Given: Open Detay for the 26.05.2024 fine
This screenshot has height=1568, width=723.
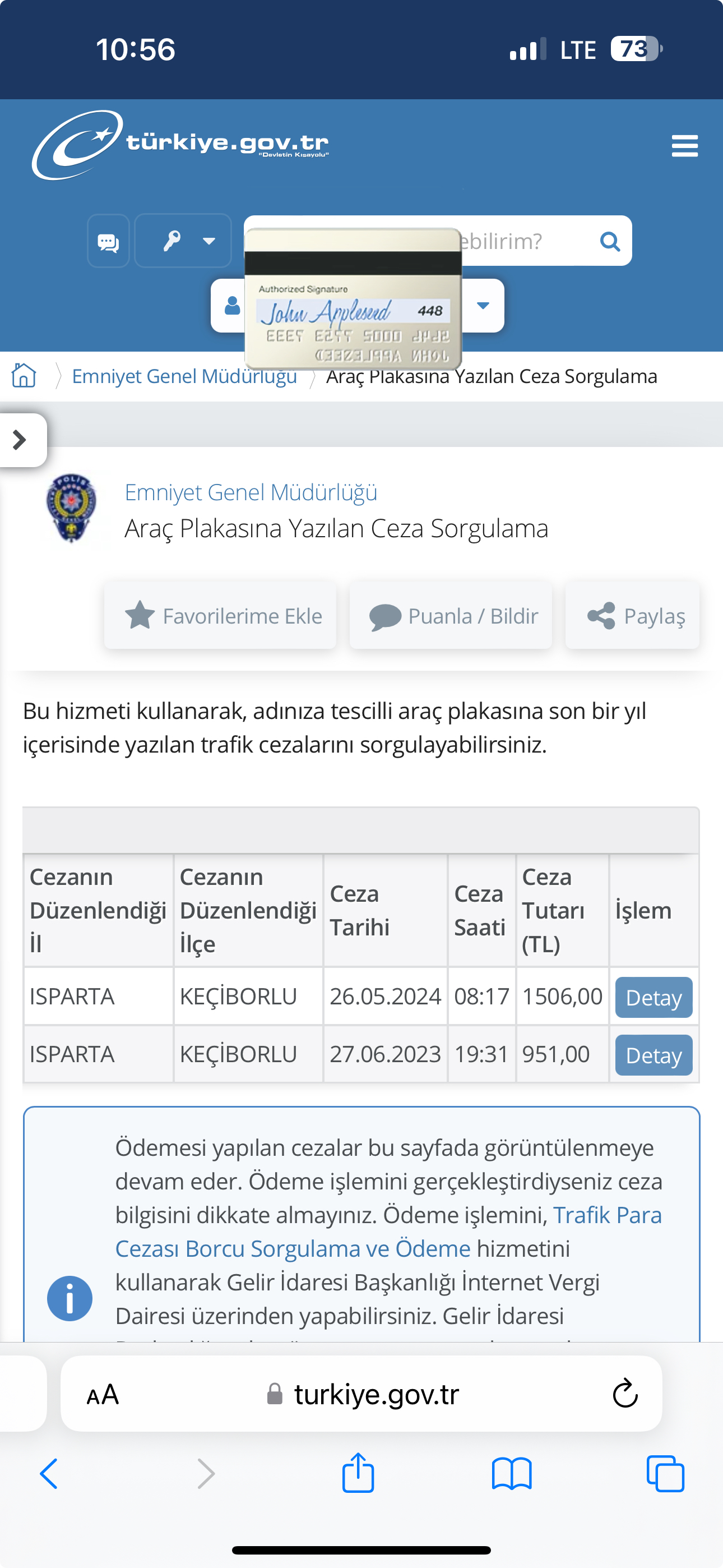Looking at the screenshot, I should 654,997.
